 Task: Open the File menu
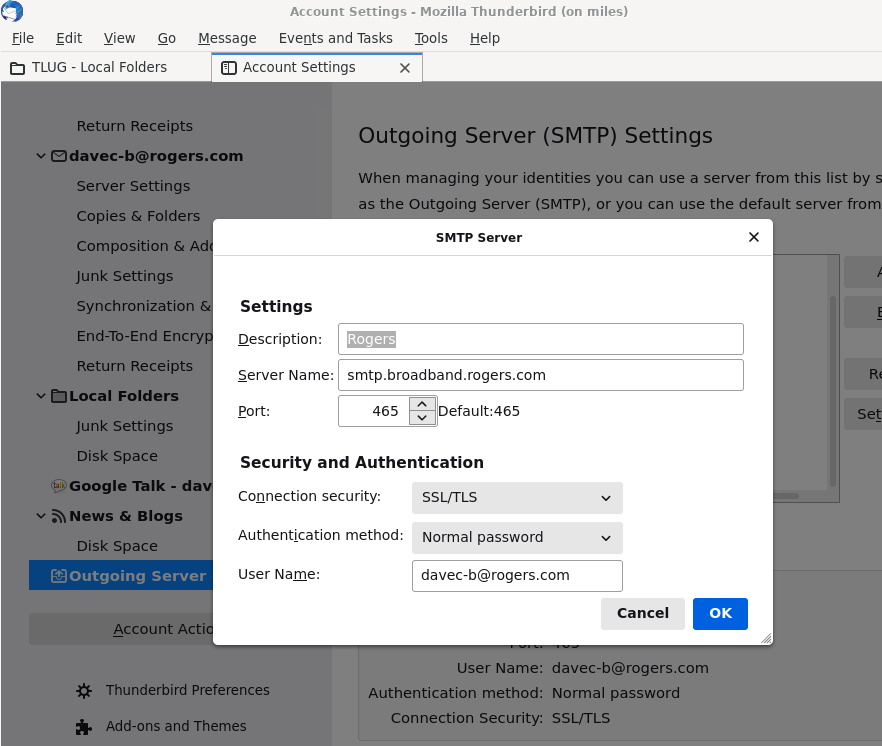[x=23, y=38]
